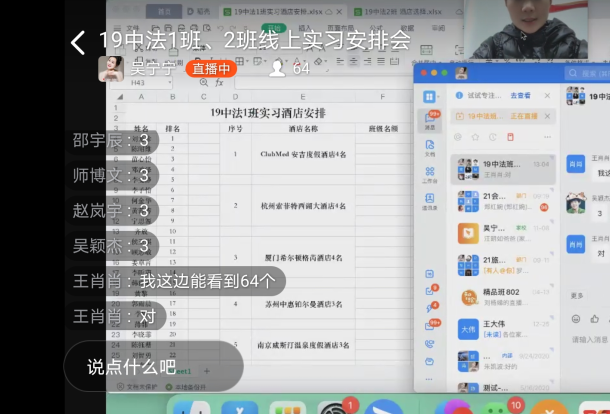Click the magnifier icon beside fx
Image resolution: width=610 pixels, height=414 pixels.
[x=204, y=82]
